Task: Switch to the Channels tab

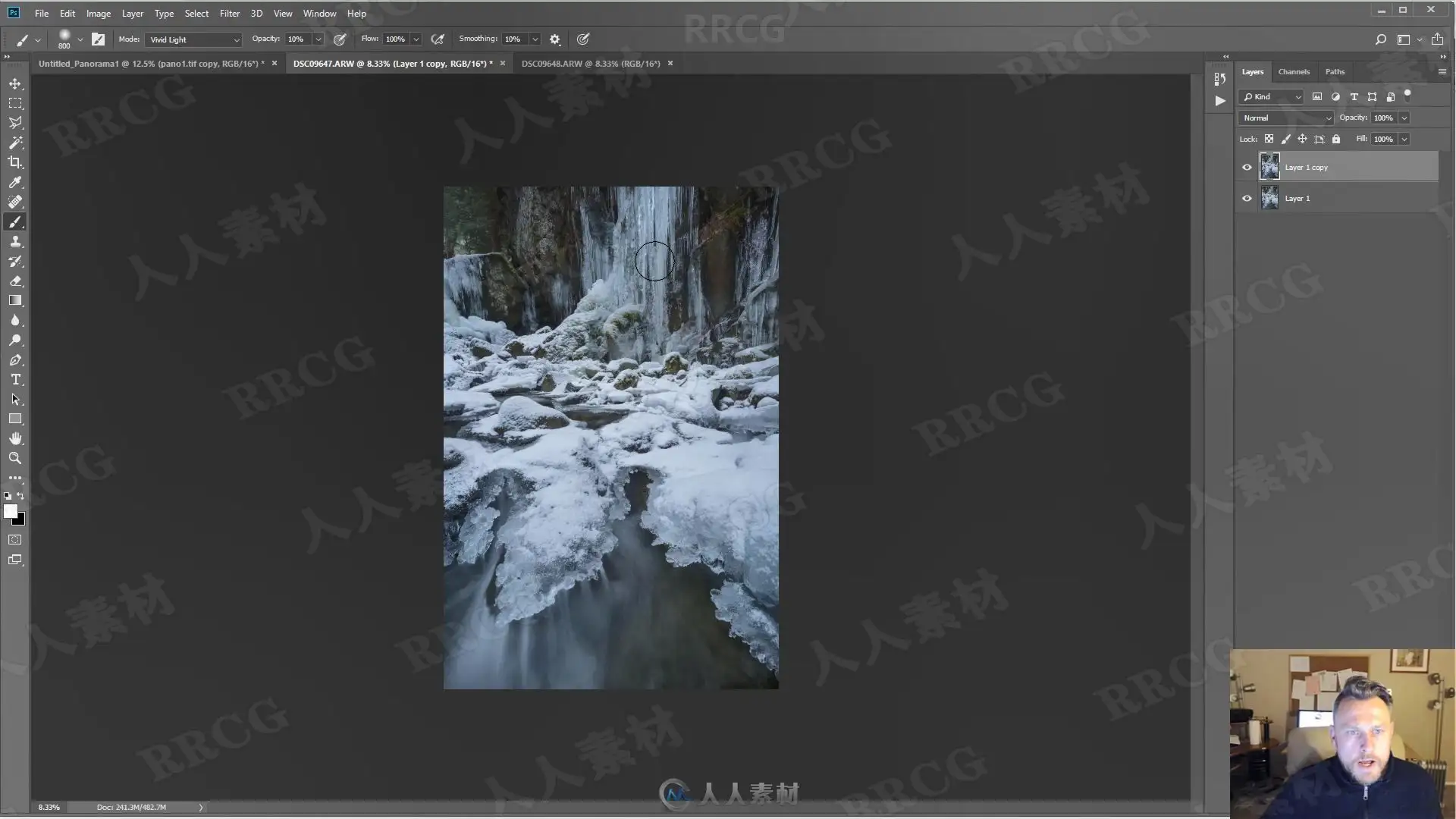Action: pyautogui.click(x=1294, y=72)
